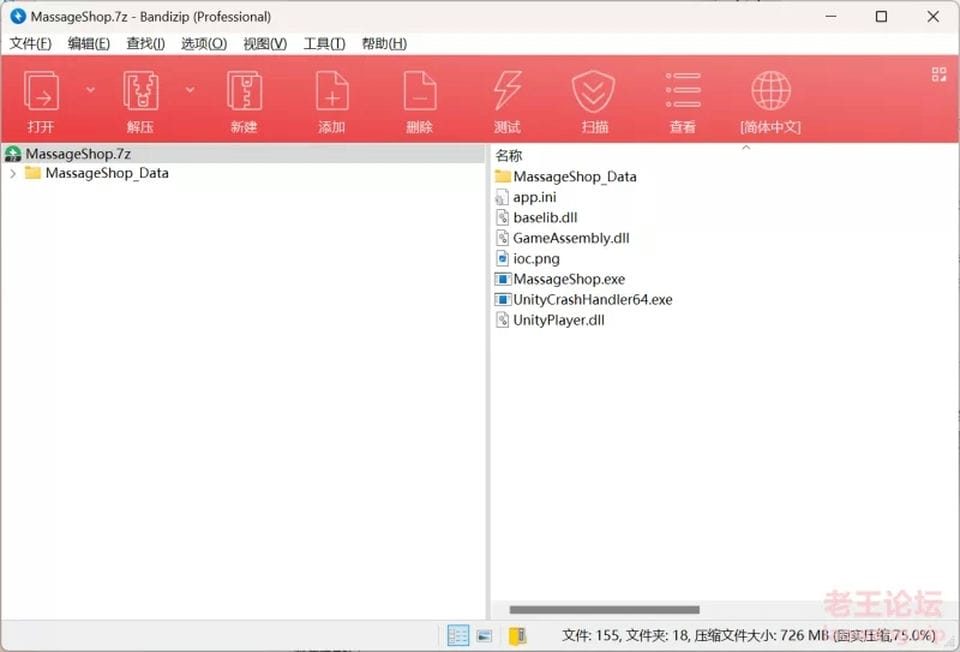
Task: Select the app.ini file
Action: click(534, 197)
